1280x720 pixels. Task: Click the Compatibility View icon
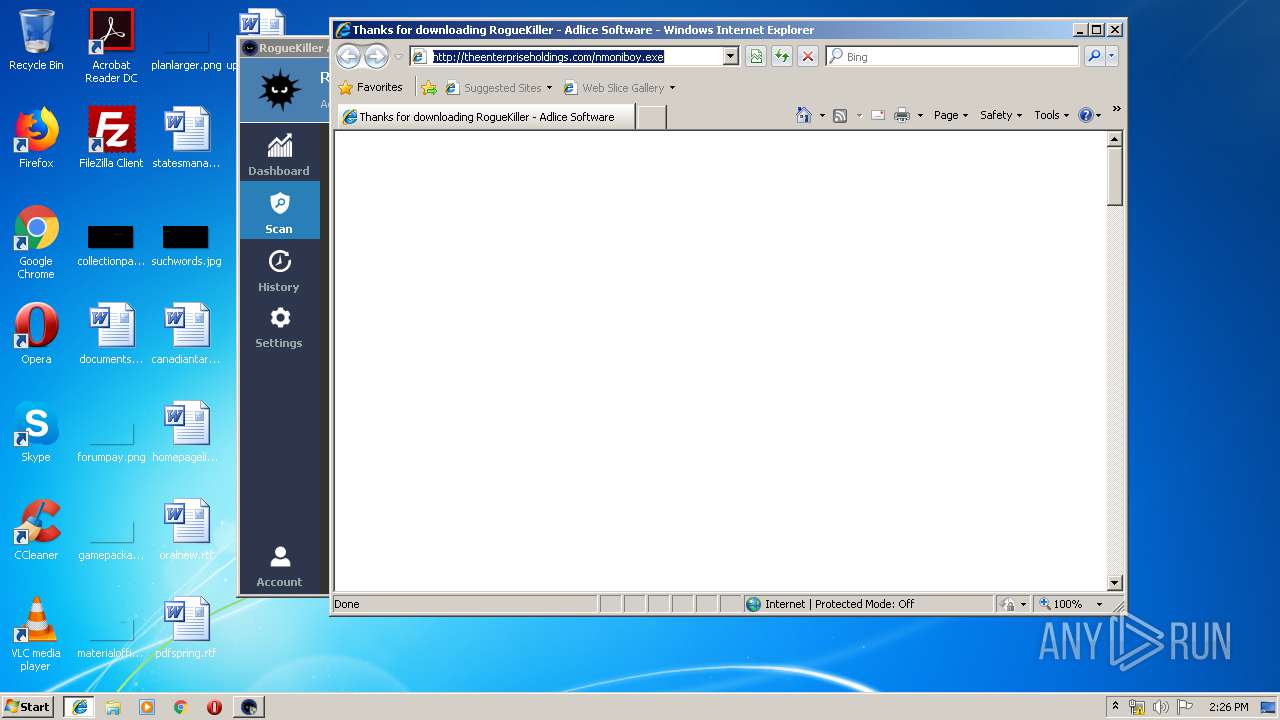click(756, 56)
